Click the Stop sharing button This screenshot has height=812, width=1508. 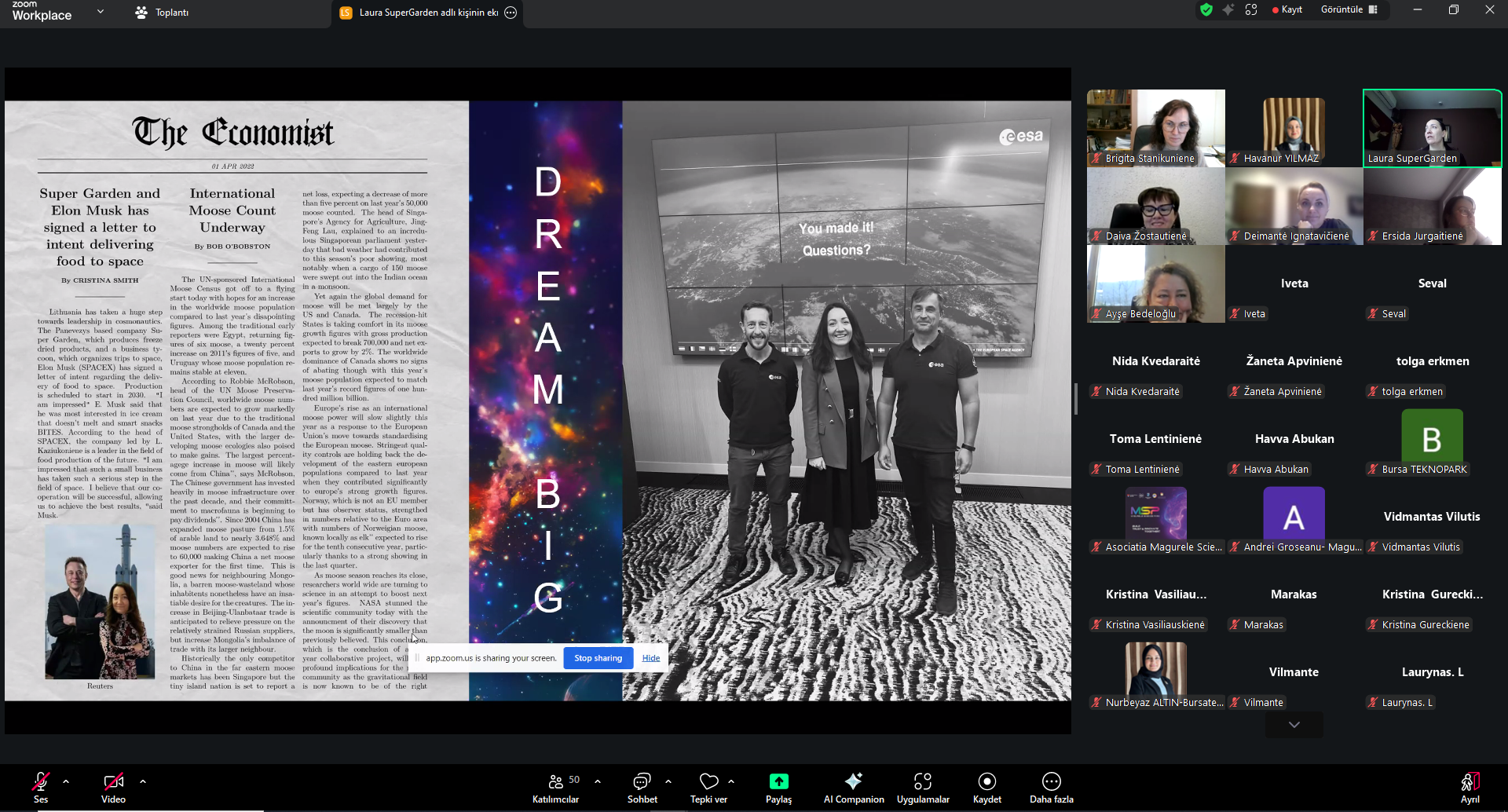pyautogui.click(x=598, y=658)
